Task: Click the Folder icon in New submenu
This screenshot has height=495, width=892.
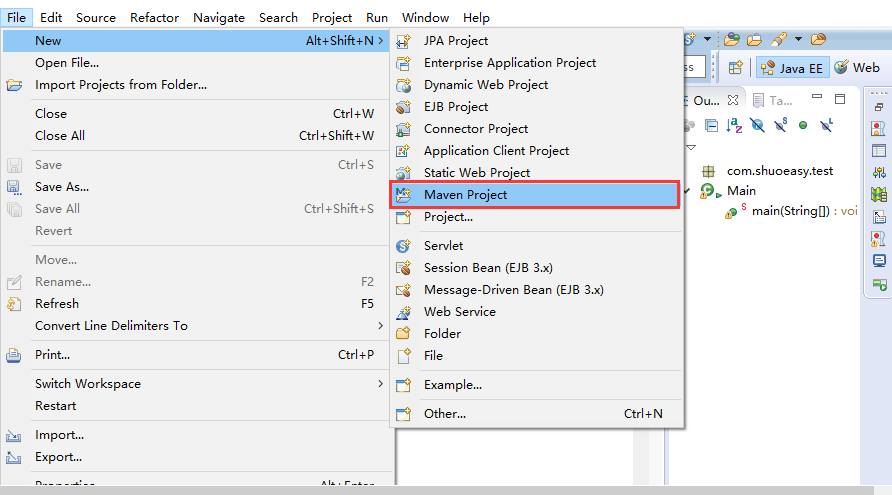Action: 403,334
